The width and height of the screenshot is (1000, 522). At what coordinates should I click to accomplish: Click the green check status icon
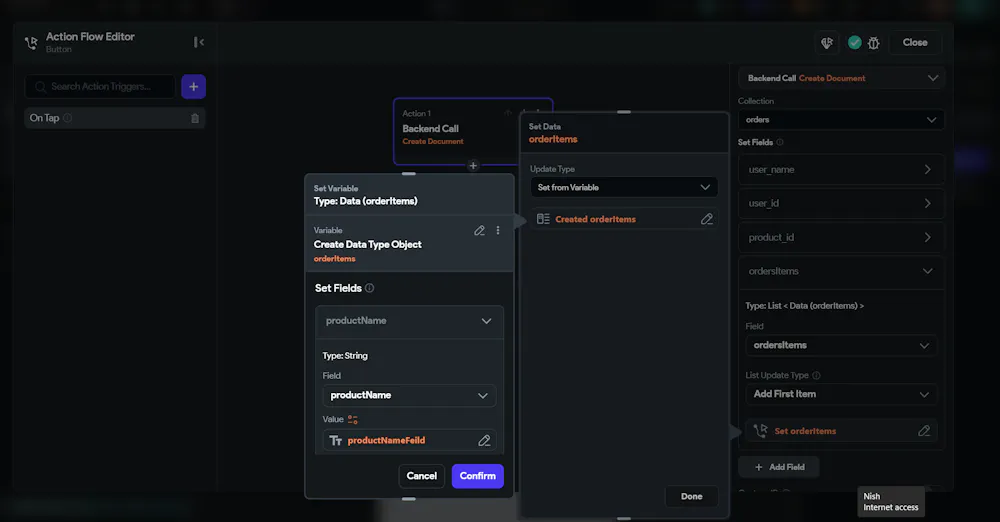click(x=855, y=42)
